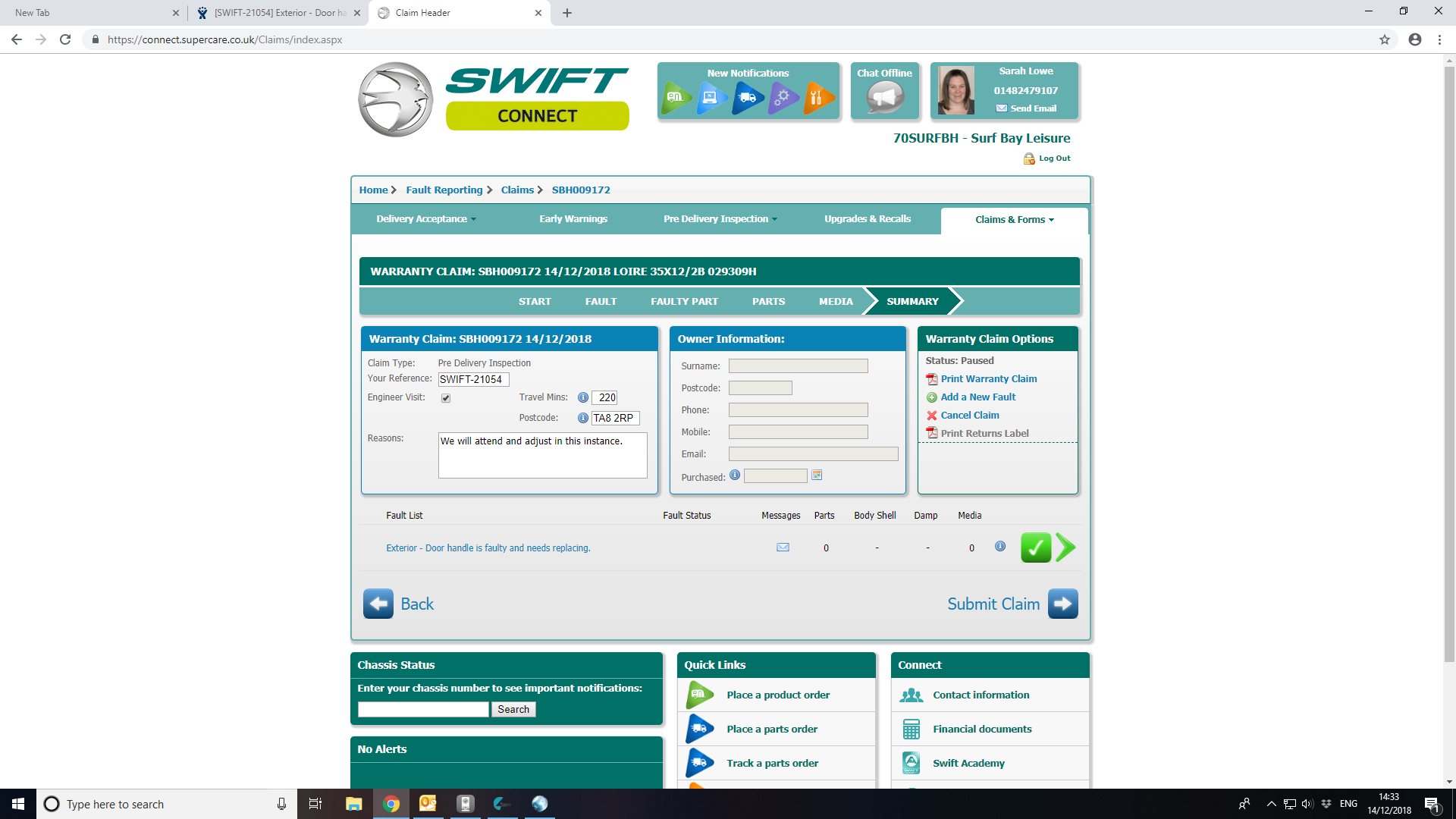
Task: Go to the FAULTY PART step tab
Action: tap(684, 302)
